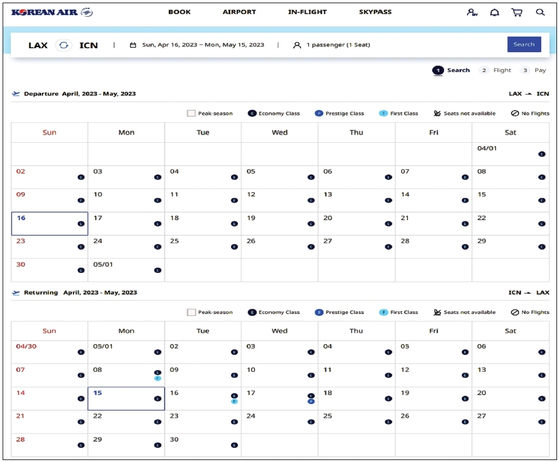This screenshot has width=559, height=462.
Task: Open the BOOK menu
Action: pos(179,12)
